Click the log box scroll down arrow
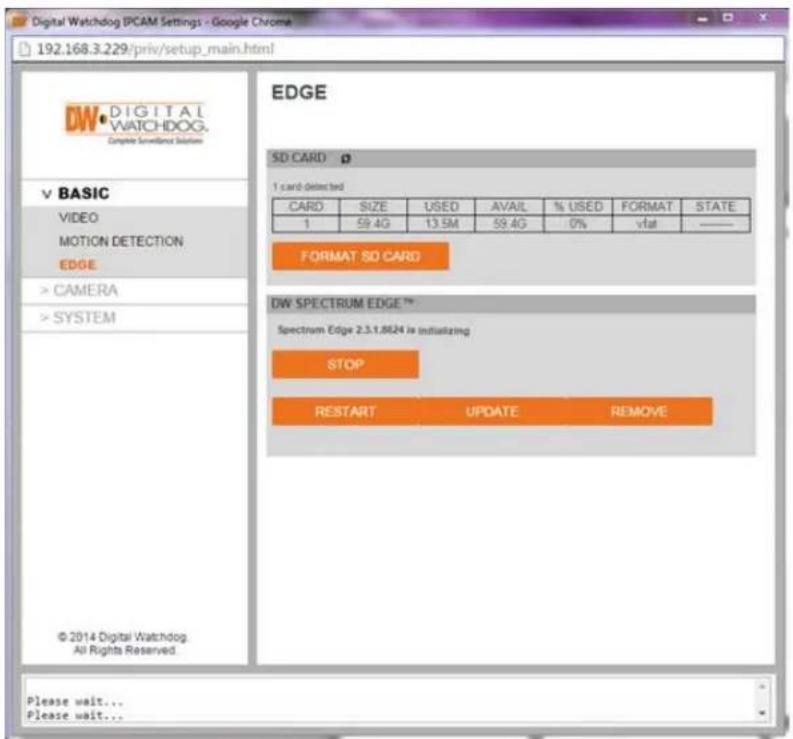 click(762, 713)
